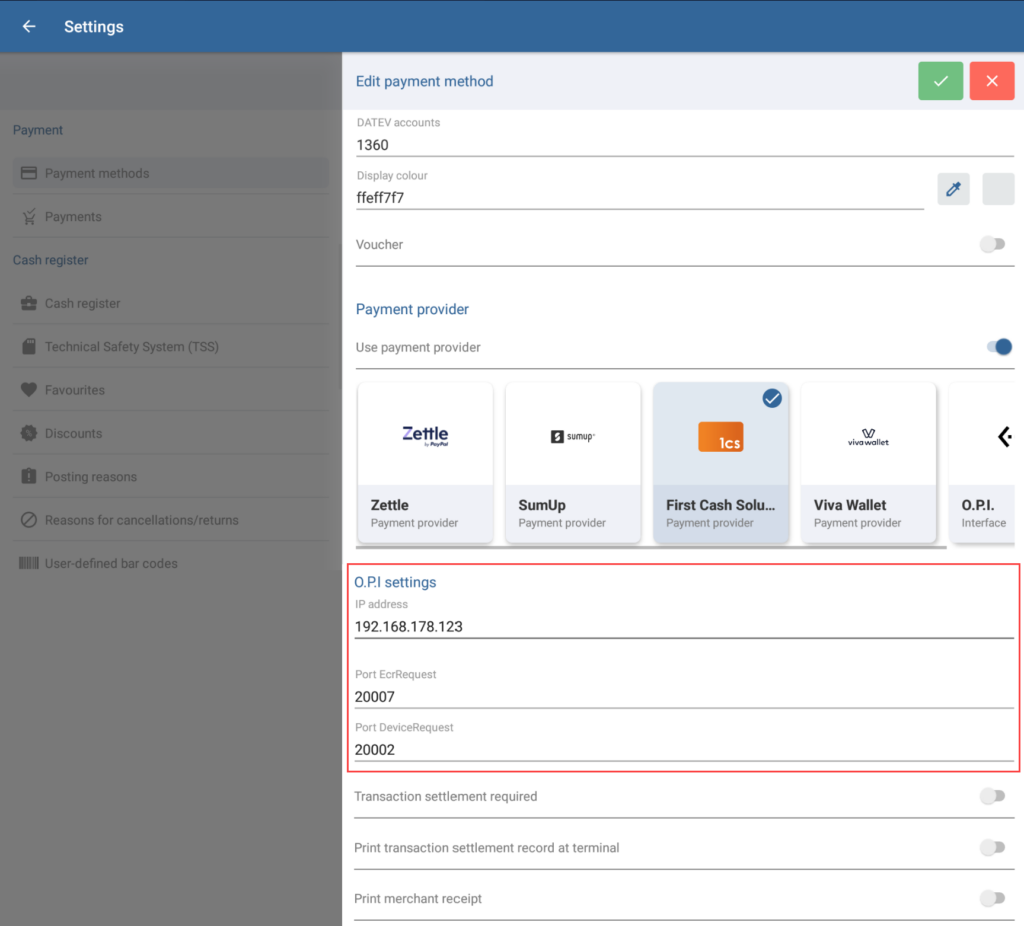1024x926 pixels.
Task: Click the back arrow in Settings header
Action: tap(29, 27)
